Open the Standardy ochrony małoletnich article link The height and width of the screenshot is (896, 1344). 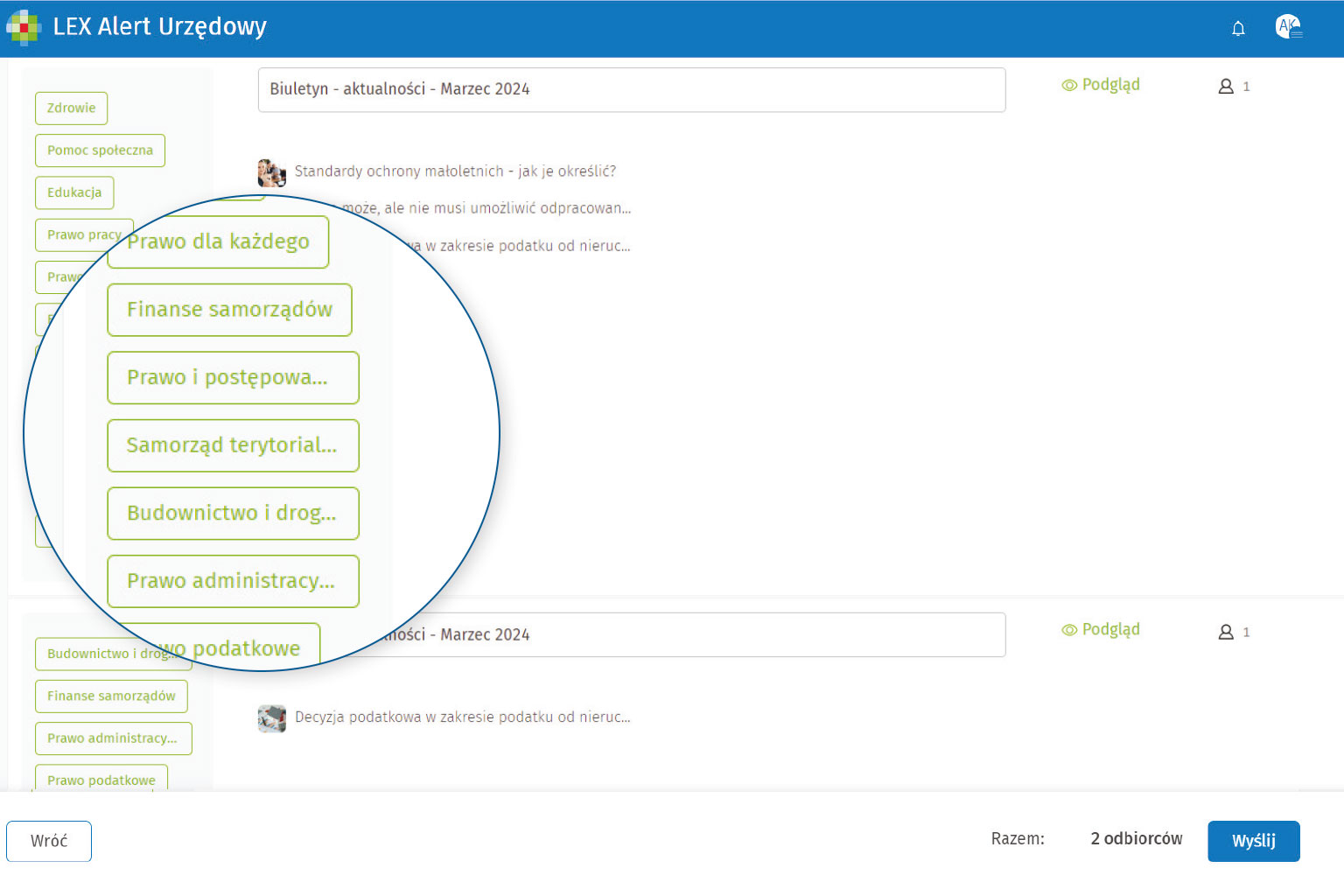click(455, 171)
